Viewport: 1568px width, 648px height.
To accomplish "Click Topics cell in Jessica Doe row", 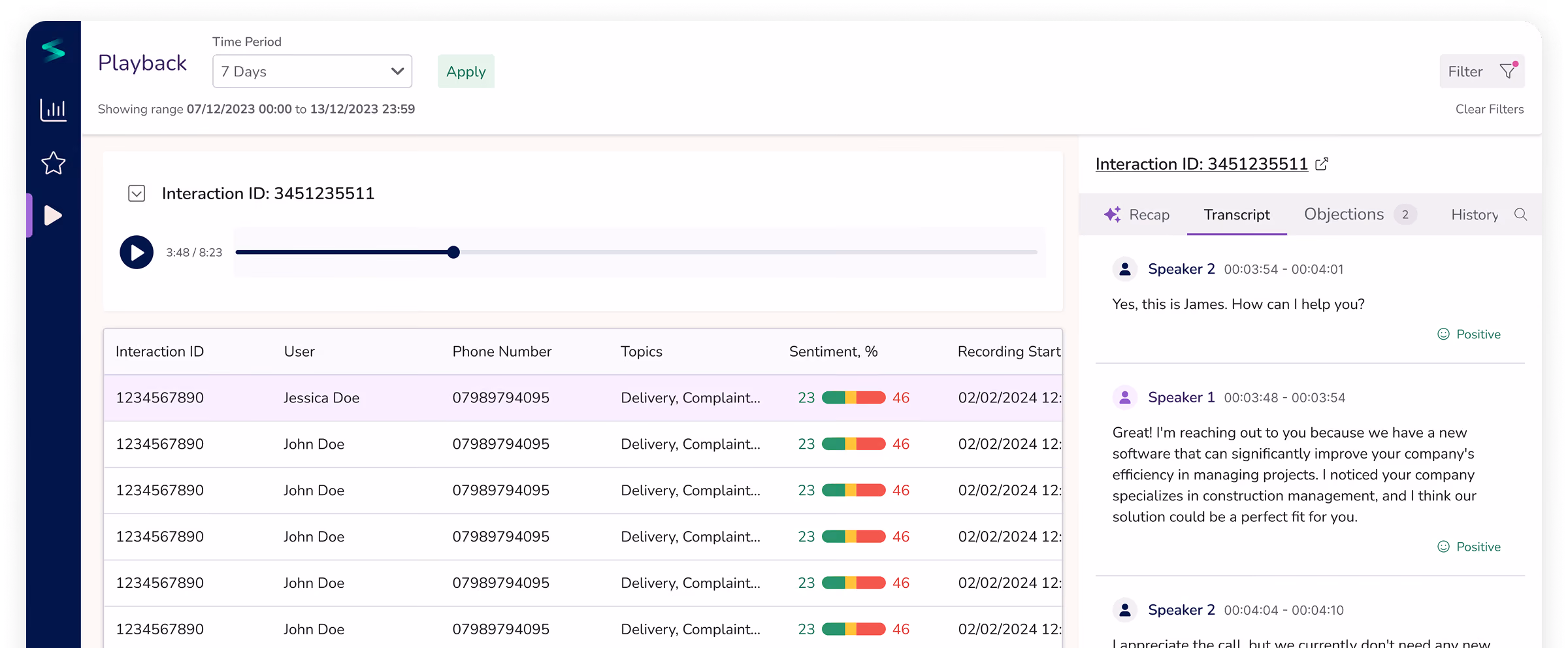I will (x=691, y=398).
